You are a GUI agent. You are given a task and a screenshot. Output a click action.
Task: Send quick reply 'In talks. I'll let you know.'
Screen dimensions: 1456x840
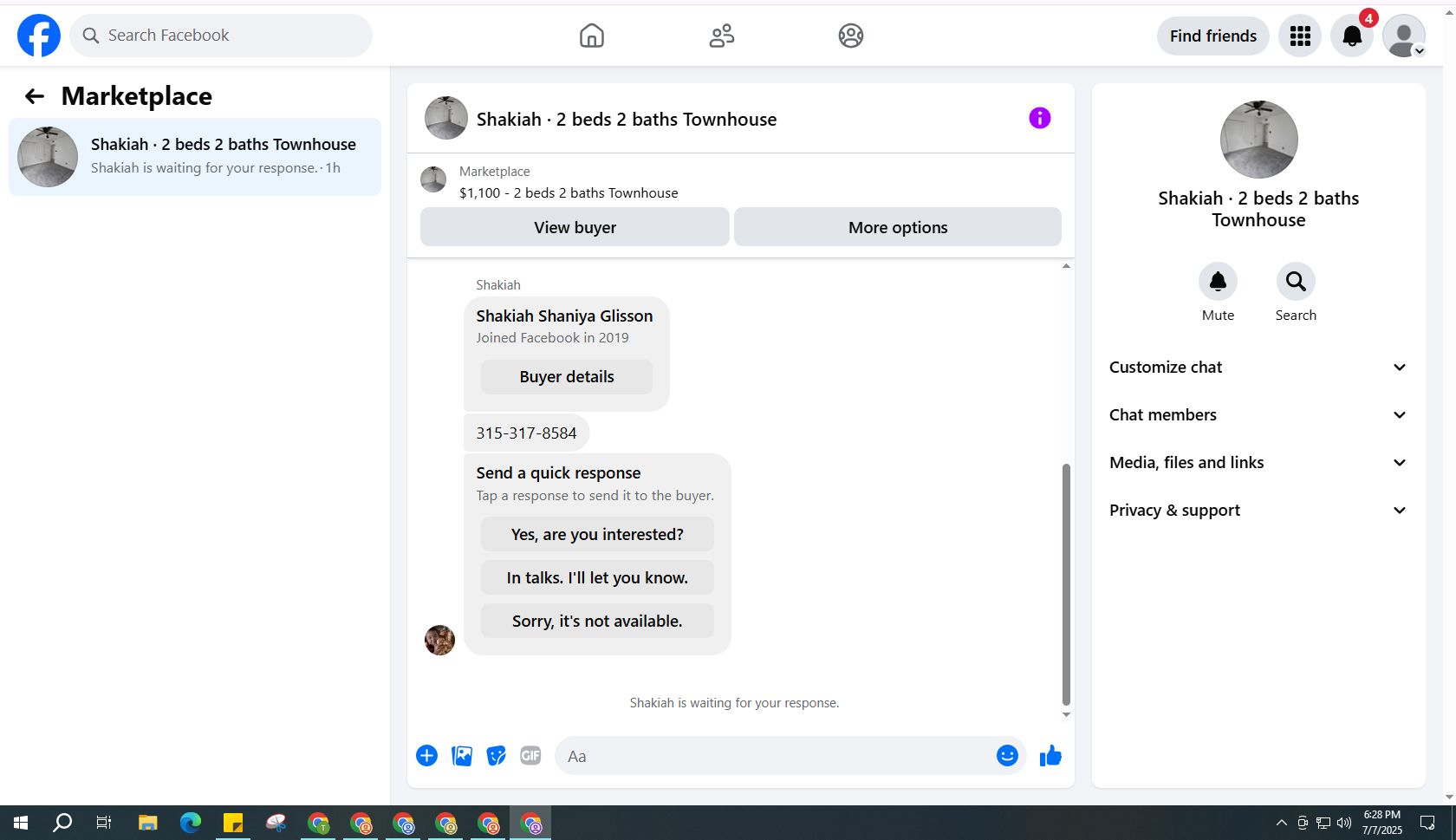pyautogui.click(x=597, y=578)
